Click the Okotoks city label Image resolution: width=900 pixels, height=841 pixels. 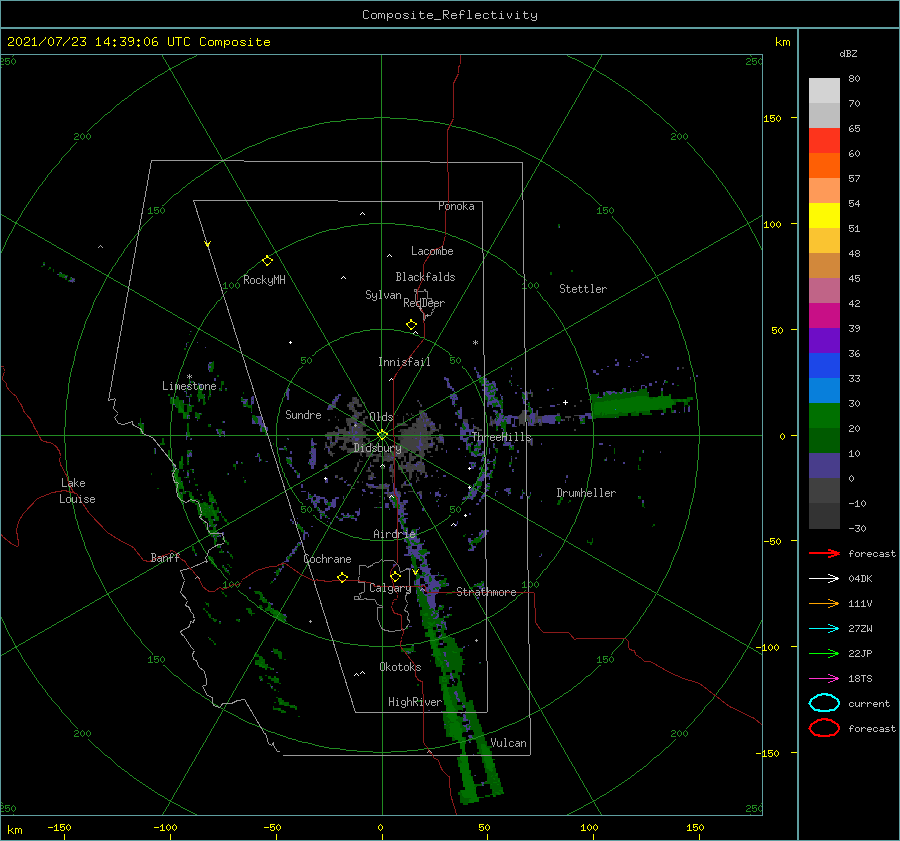point(400,667)
